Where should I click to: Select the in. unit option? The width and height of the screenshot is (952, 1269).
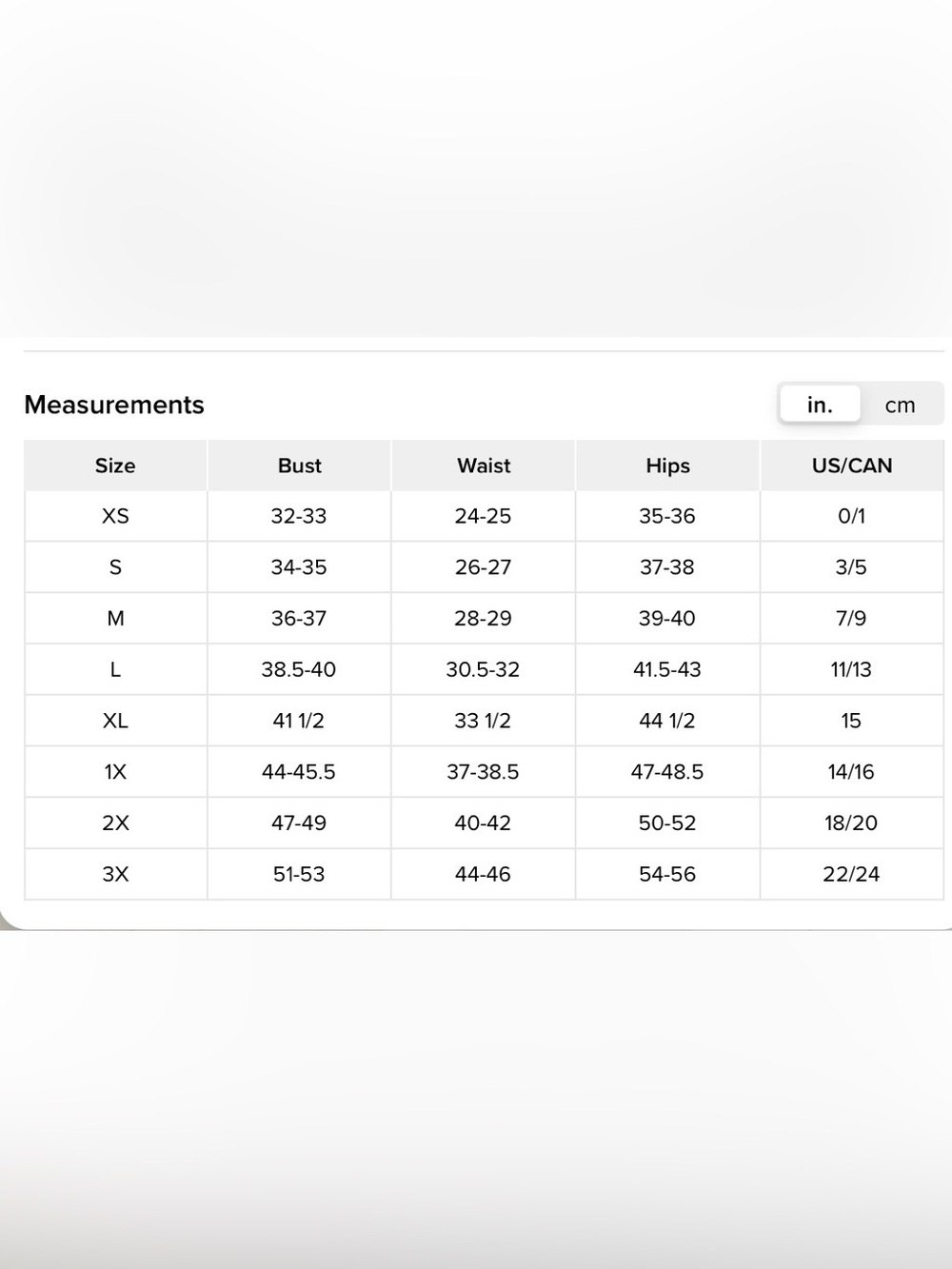(x=820, y=405)
